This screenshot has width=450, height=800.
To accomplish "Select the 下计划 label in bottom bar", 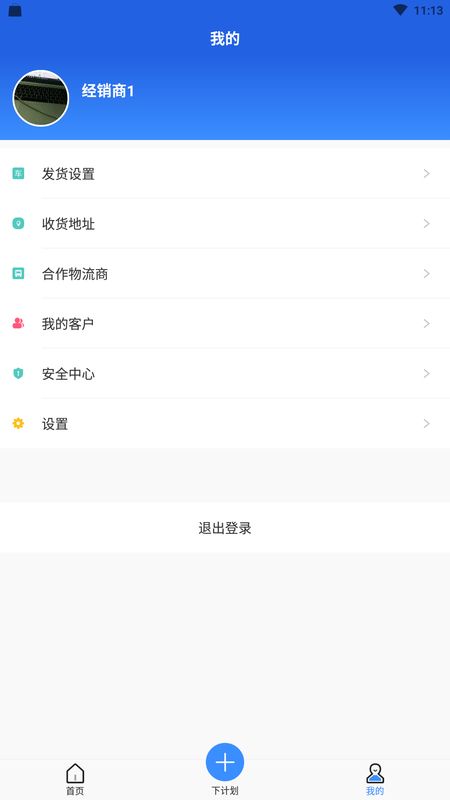I will pyautogui.click(x=225, y=791).
